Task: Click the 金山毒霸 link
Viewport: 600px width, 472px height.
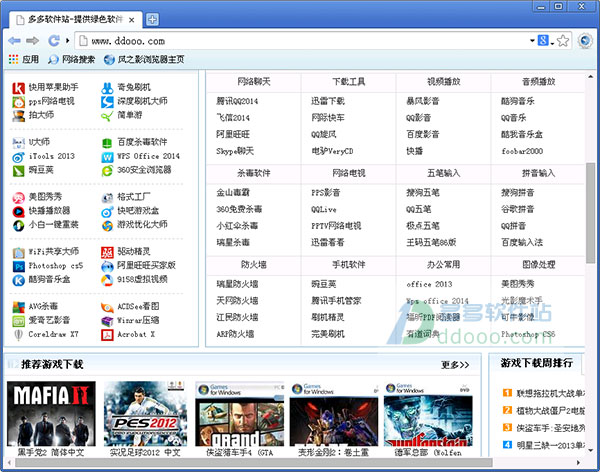Action: tap(233, 193)
